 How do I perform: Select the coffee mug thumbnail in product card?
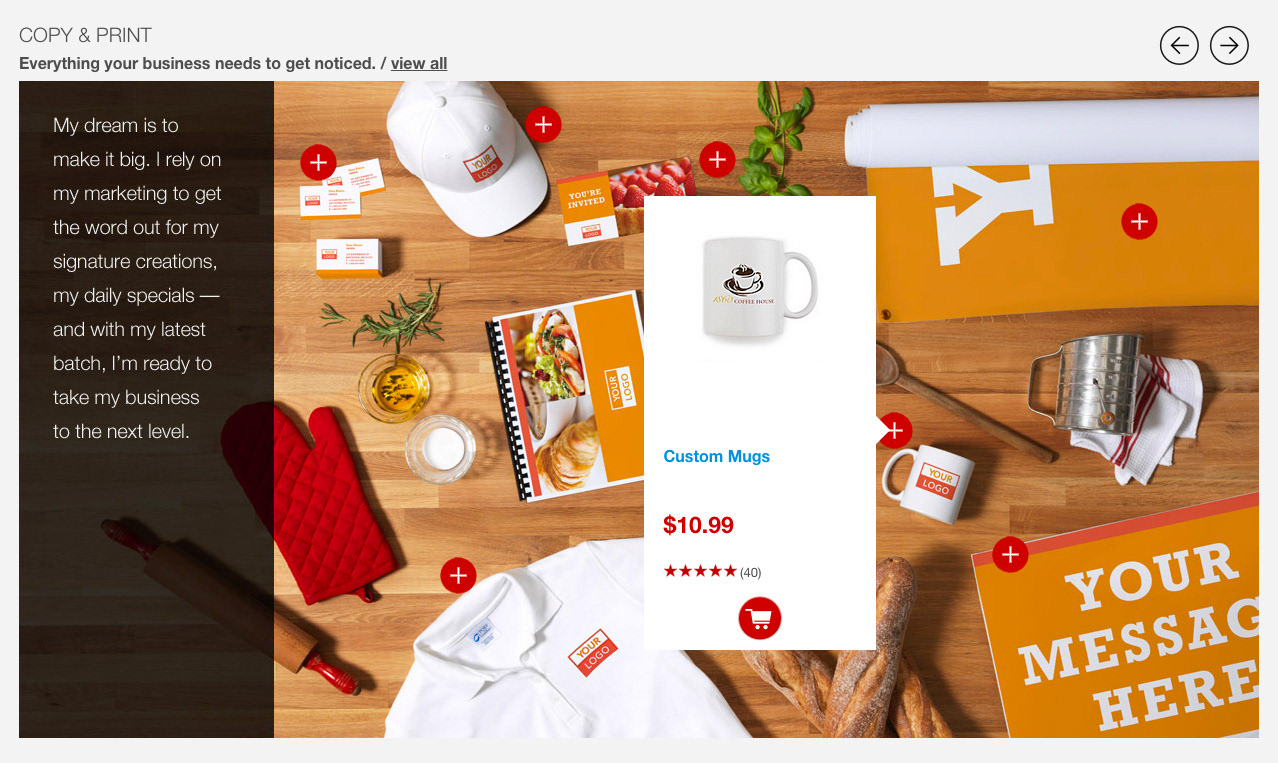760,287
